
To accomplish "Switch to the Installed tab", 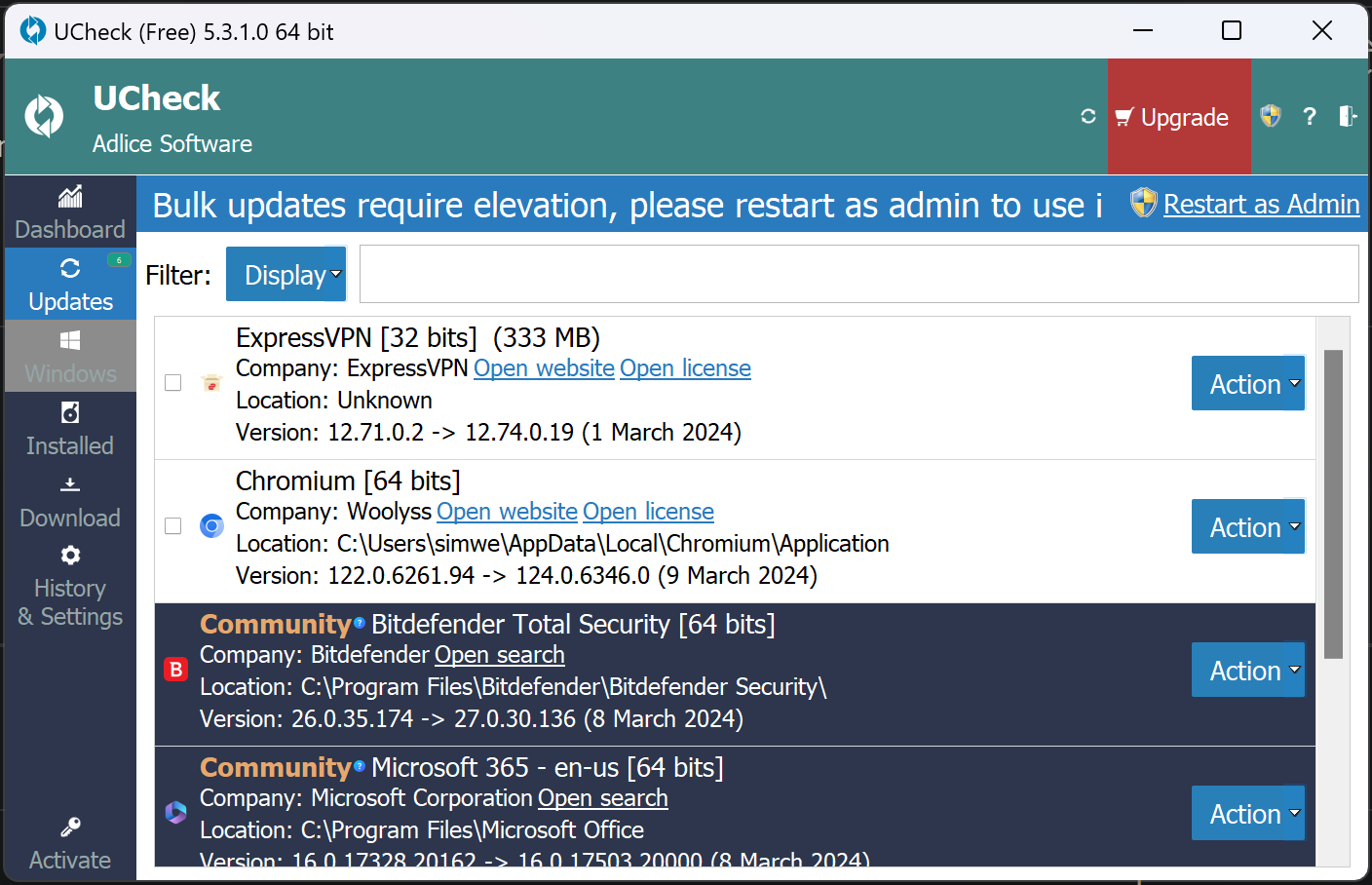I will click(70, 429).
